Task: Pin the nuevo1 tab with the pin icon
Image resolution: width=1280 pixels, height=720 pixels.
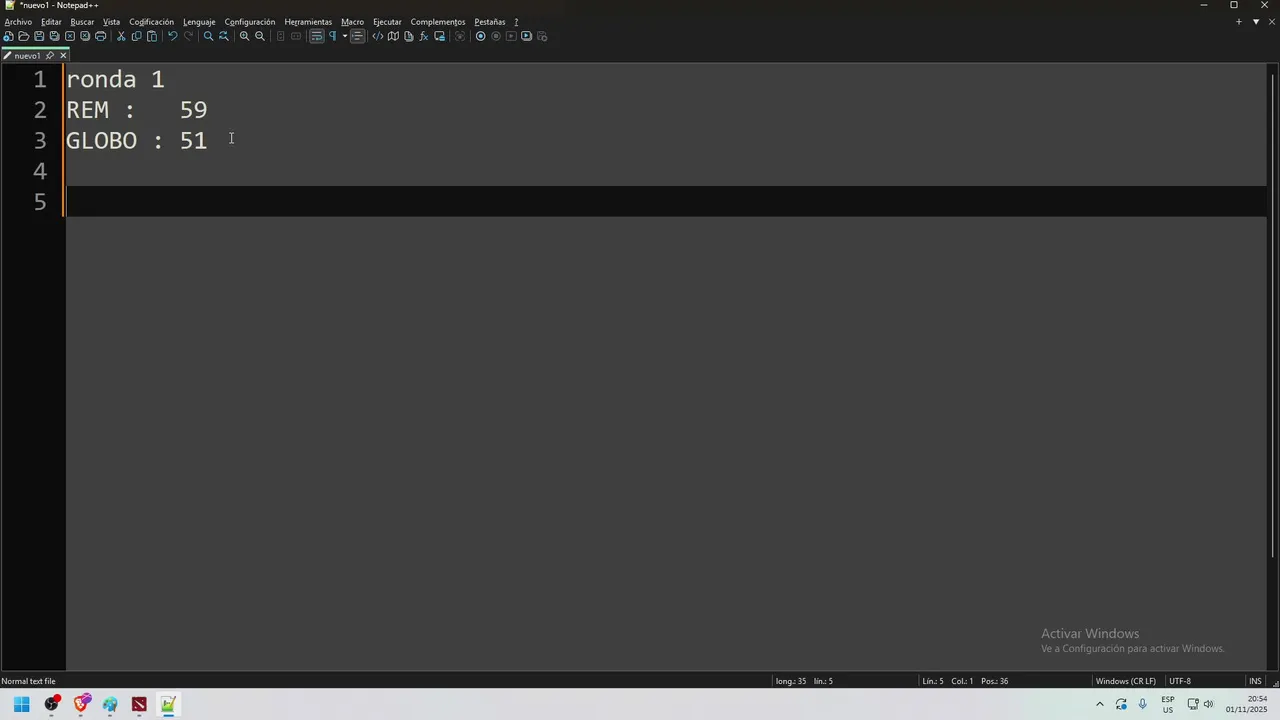Action: (x=49, y=56)
